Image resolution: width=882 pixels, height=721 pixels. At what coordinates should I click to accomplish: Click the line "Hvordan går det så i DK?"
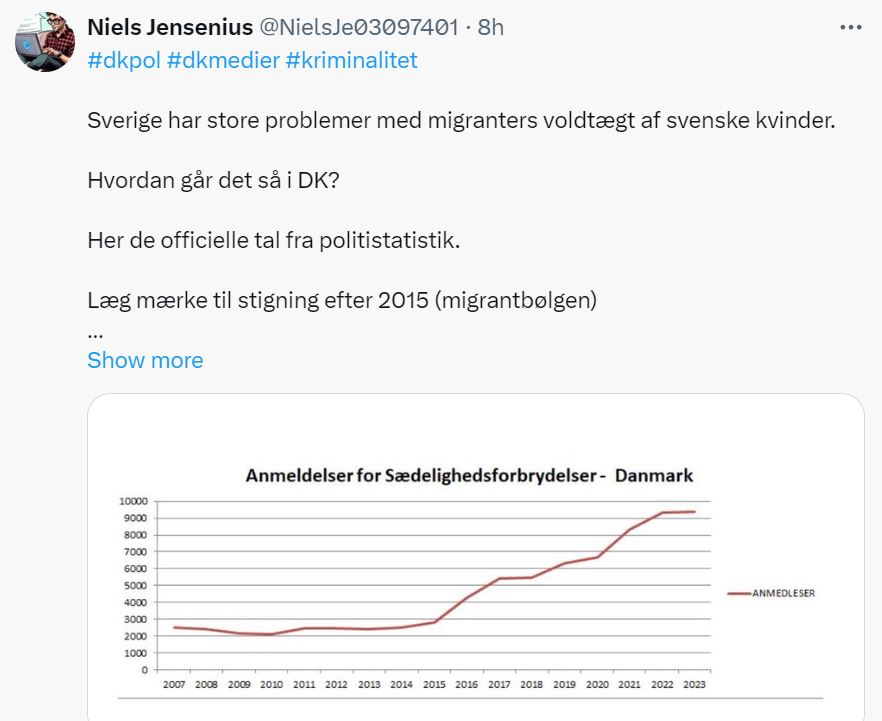(x=217, y=182)
